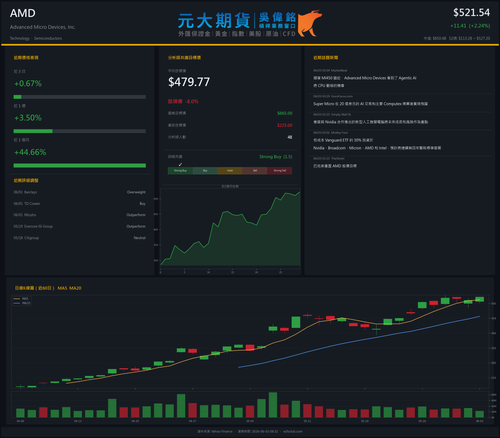Click the 04-27 date label on chart axis
The height and width of the screenshot is (438, 500).
(192, 421)
